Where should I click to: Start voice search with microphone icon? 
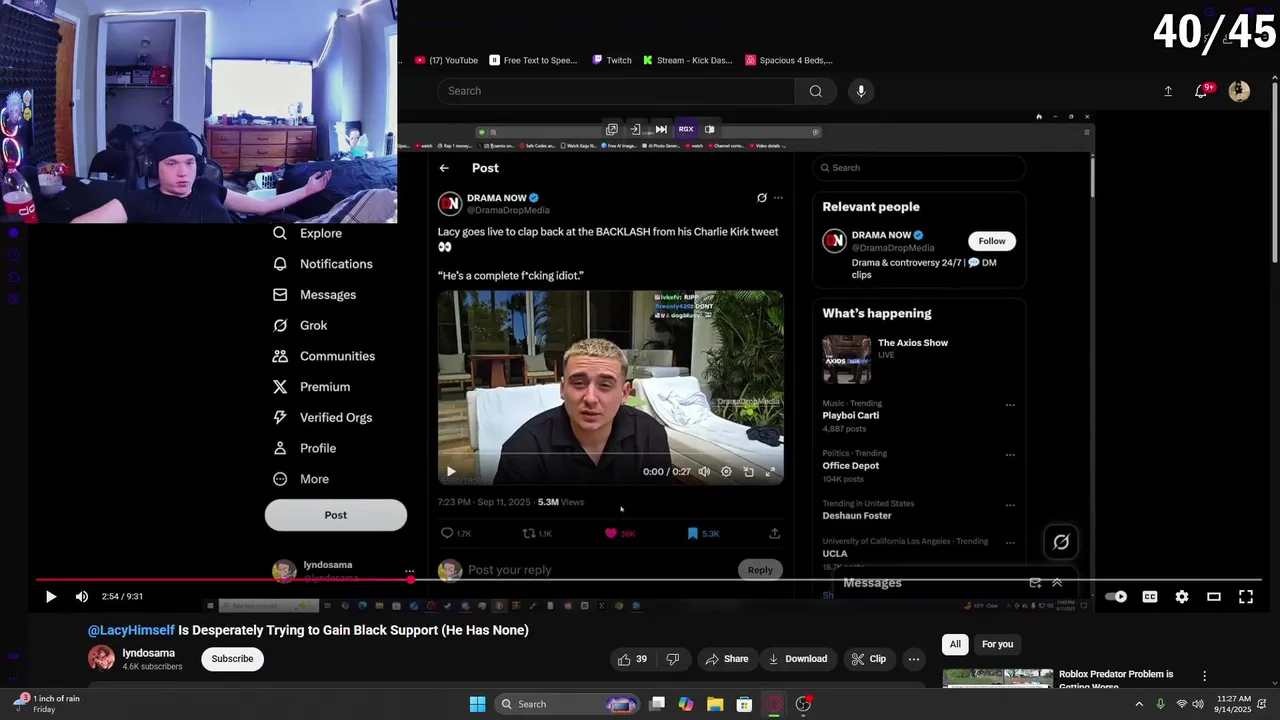point(861,91)
